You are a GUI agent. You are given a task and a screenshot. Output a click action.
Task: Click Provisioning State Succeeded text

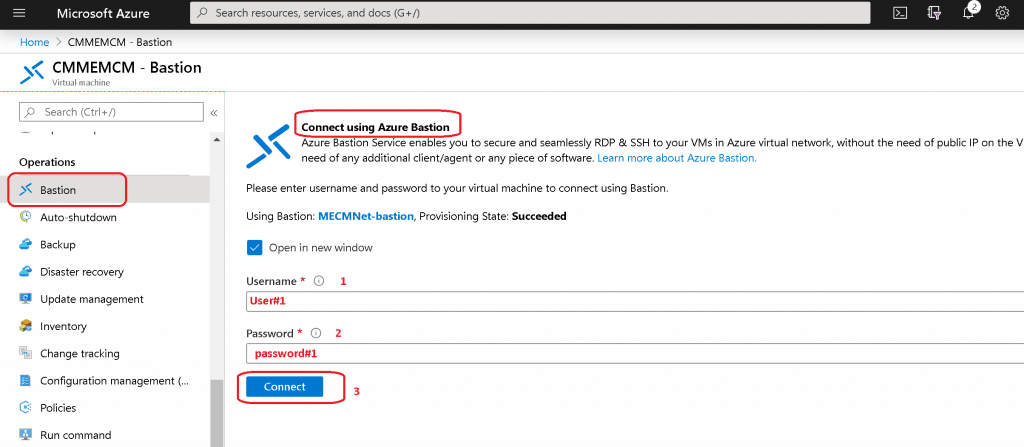(492, 216)
